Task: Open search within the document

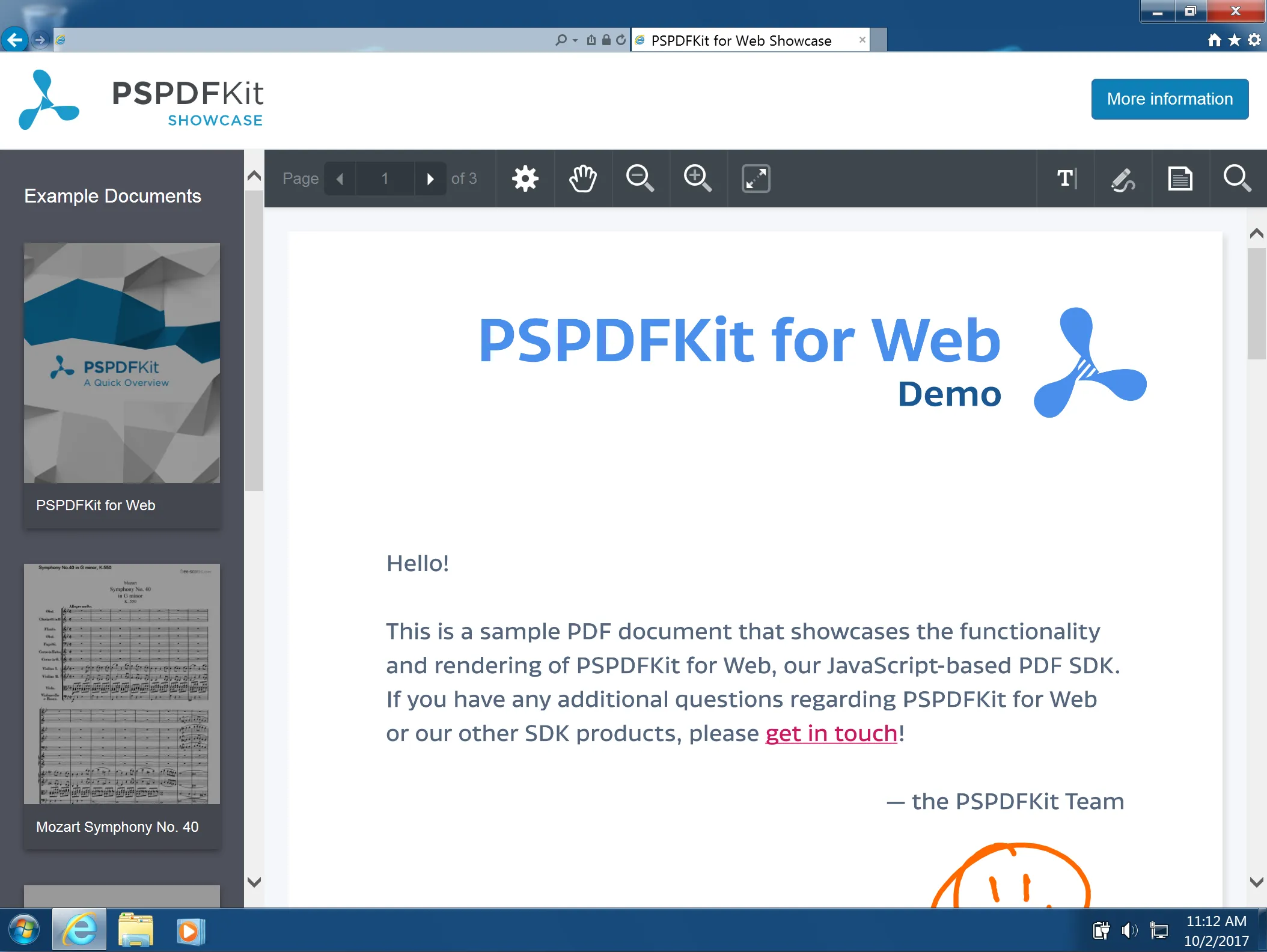Action: coord(1237,178)
